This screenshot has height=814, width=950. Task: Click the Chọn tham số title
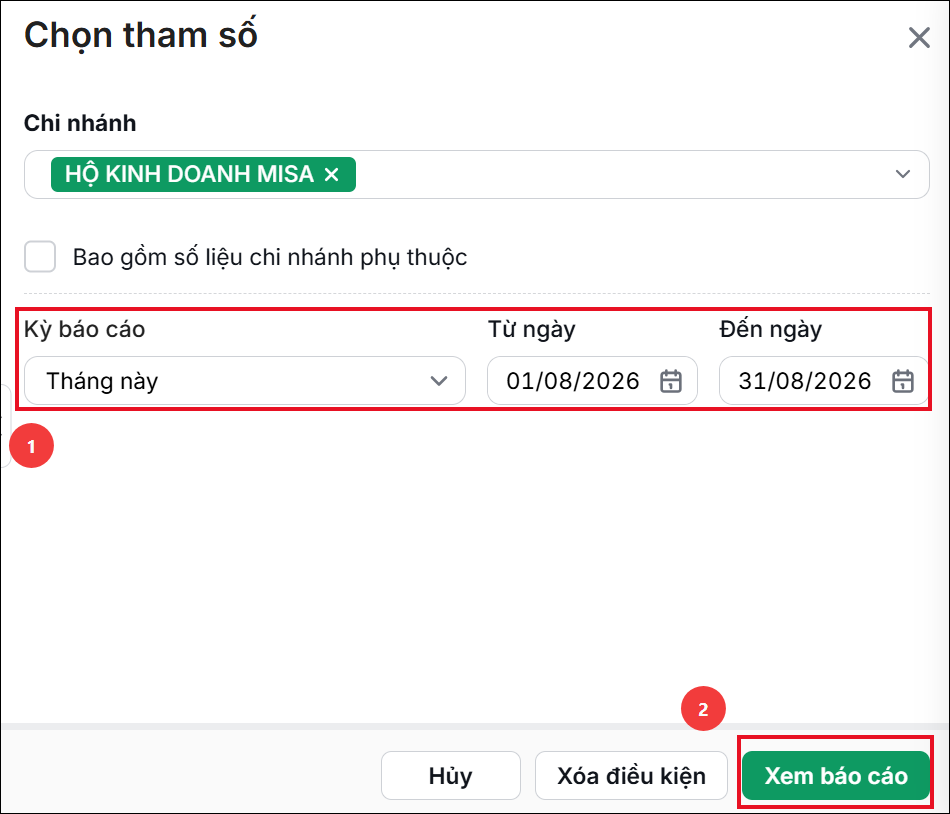tap(141, 35)
